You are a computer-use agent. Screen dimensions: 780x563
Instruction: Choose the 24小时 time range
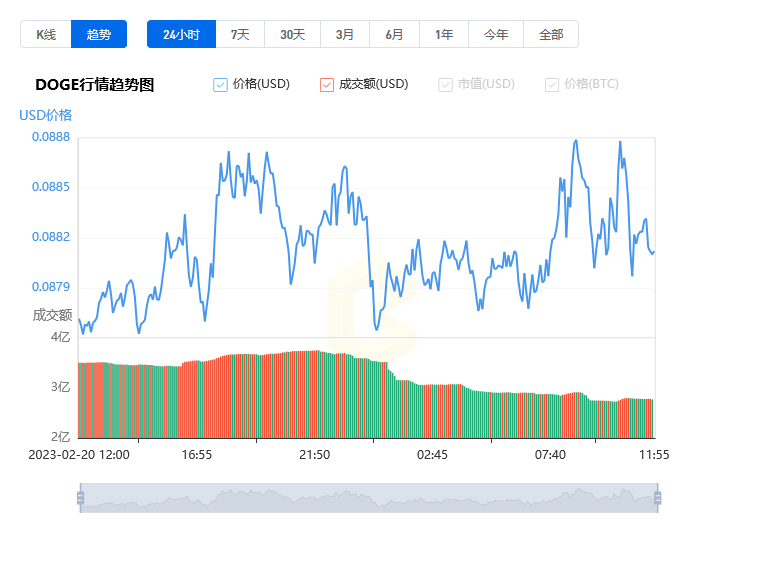(182, 34)
